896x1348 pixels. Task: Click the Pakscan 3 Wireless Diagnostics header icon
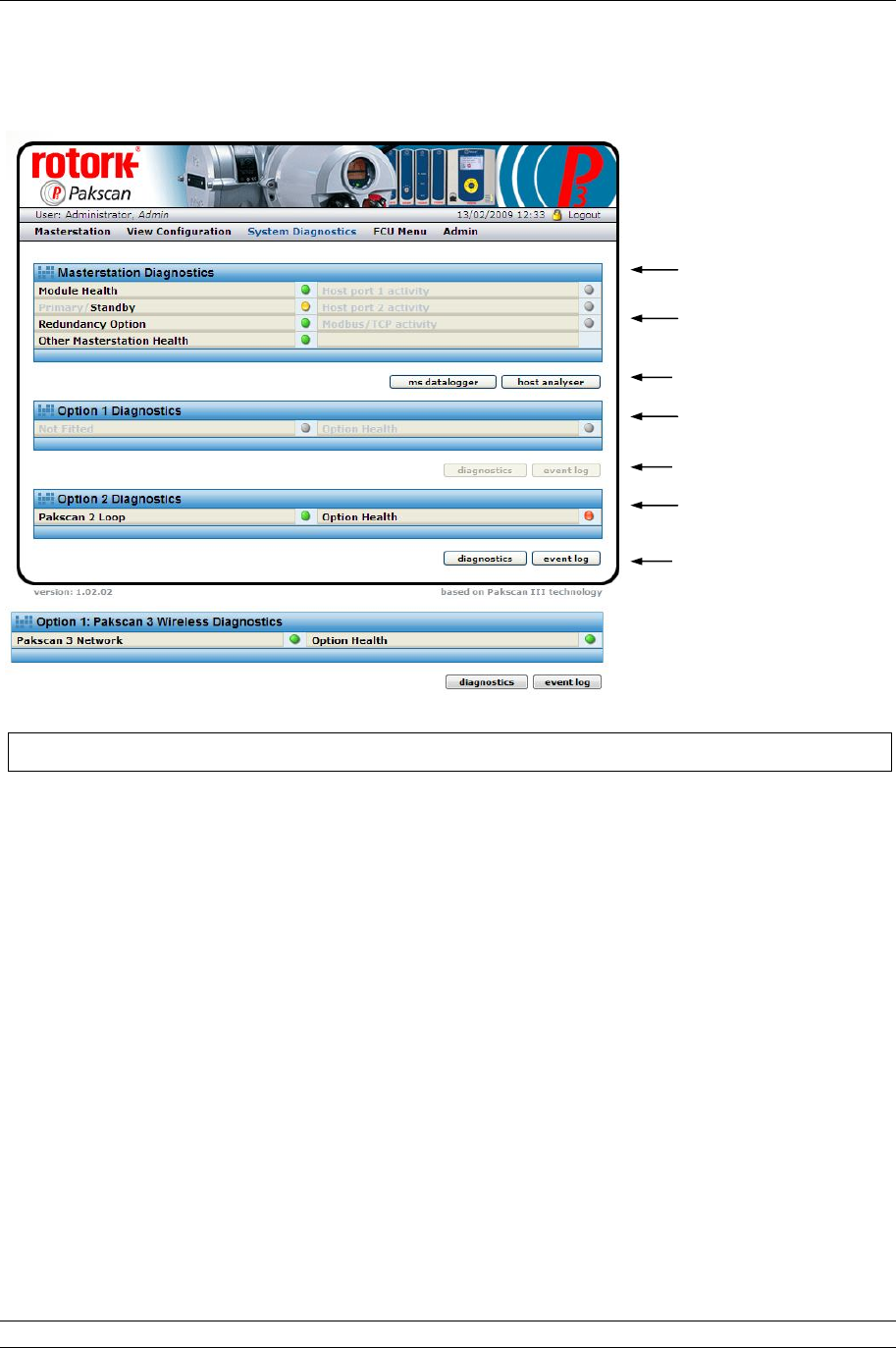point(24,621)
